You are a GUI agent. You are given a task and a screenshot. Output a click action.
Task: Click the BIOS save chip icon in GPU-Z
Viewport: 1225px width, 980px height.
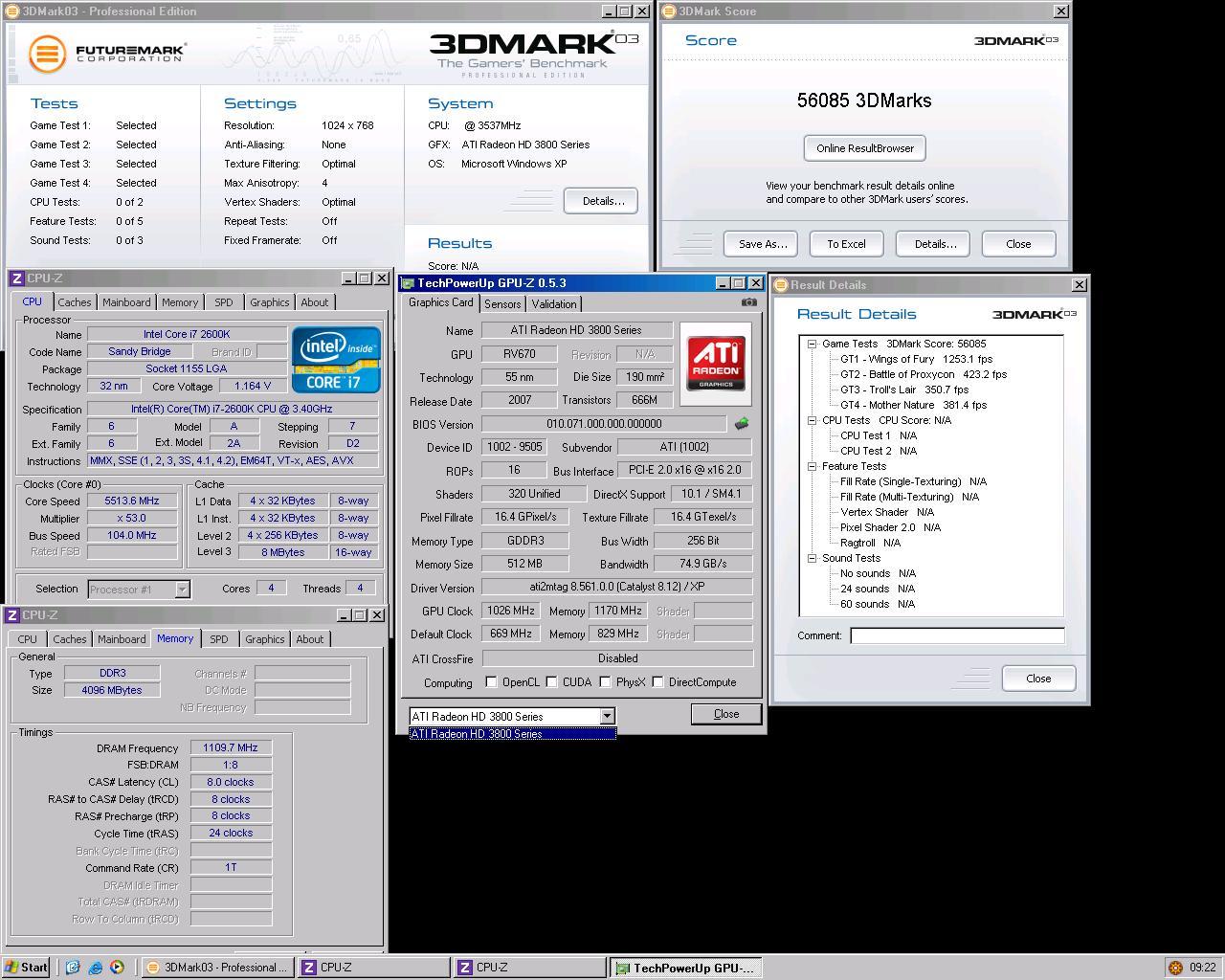[x=742, y=424]
